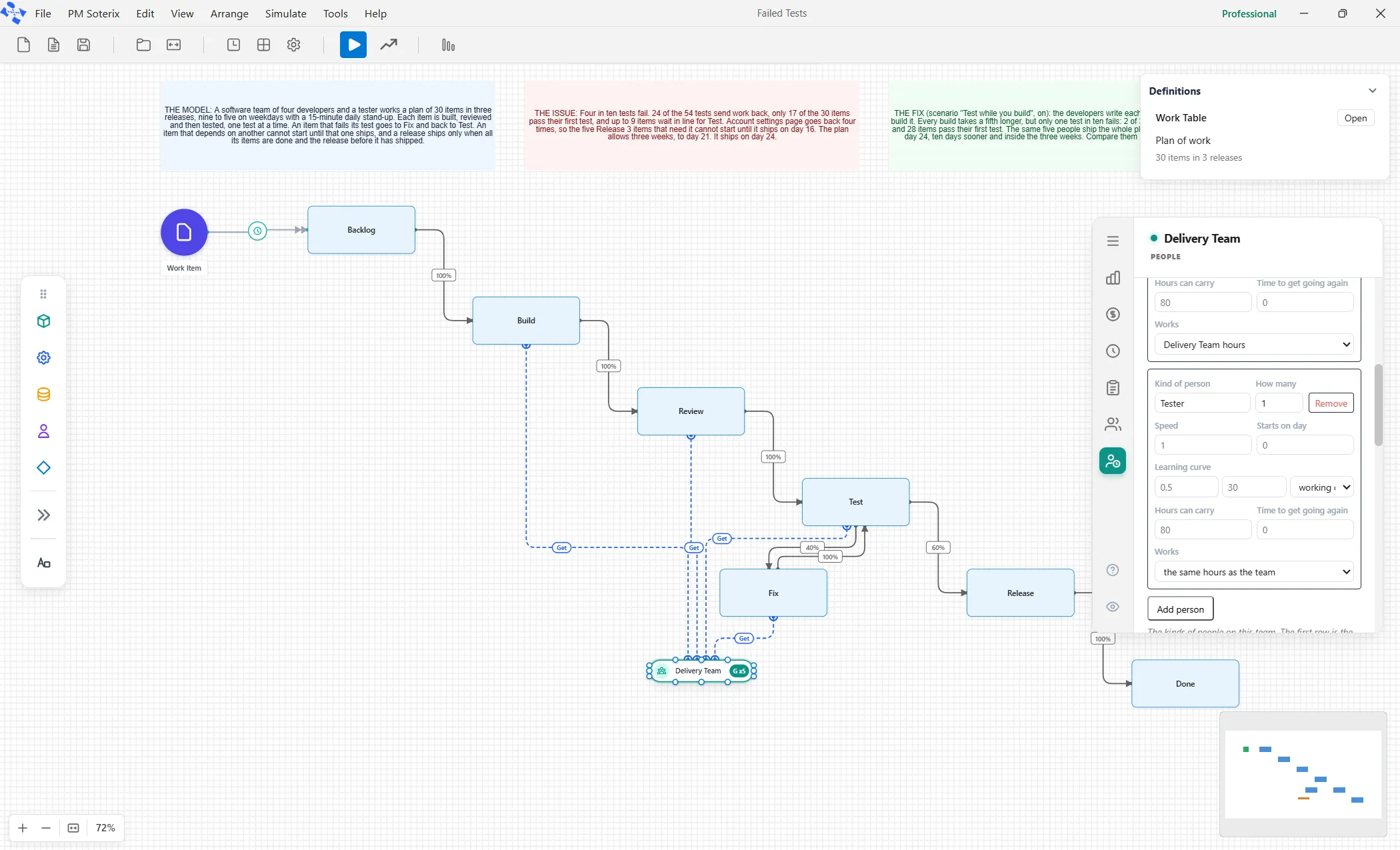The height and width of the screenshot is (850, 1400).
Task: Select the text label tool Aa
Action: pyautogui.click(x=43, y=563)
